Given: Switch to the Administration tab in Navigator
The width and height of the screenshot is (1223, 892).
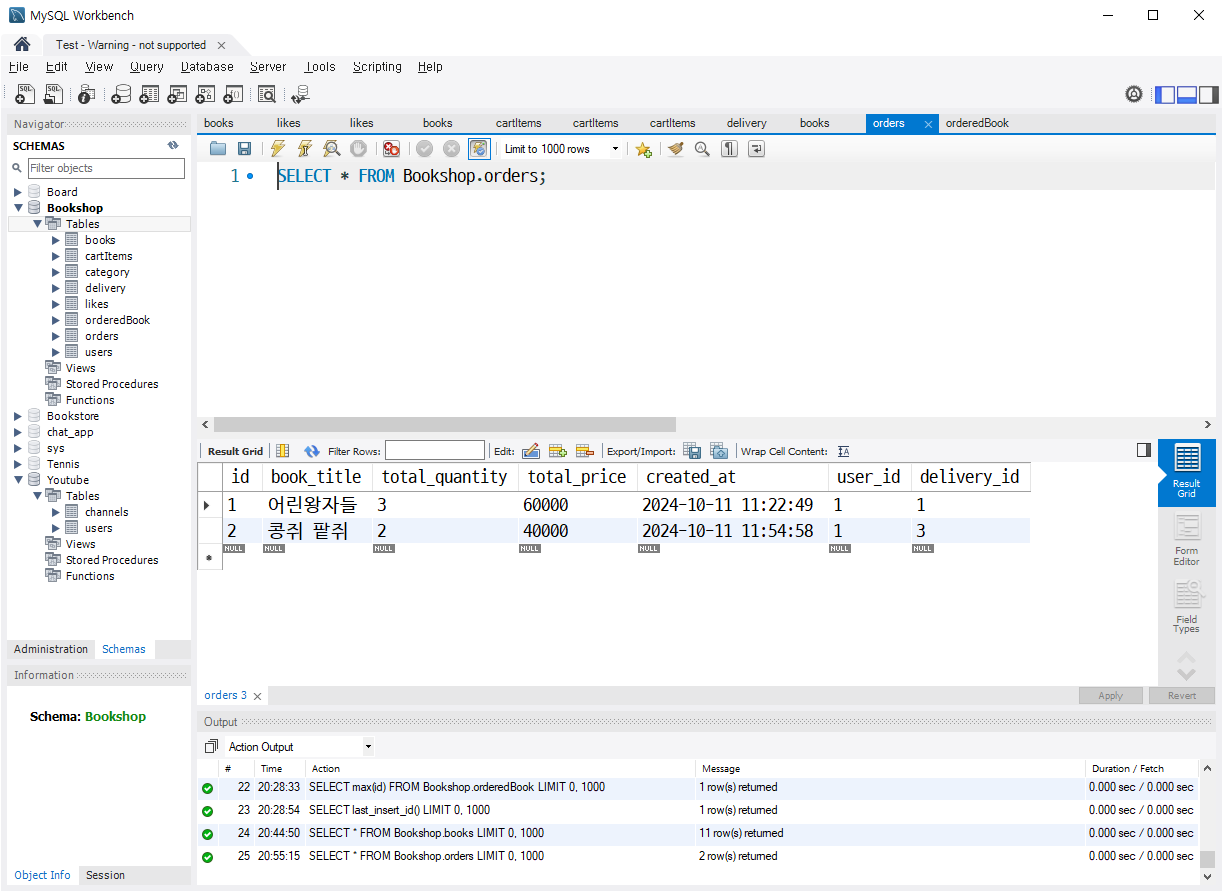Looking at the screenshot, I should [x=51, y=649].
